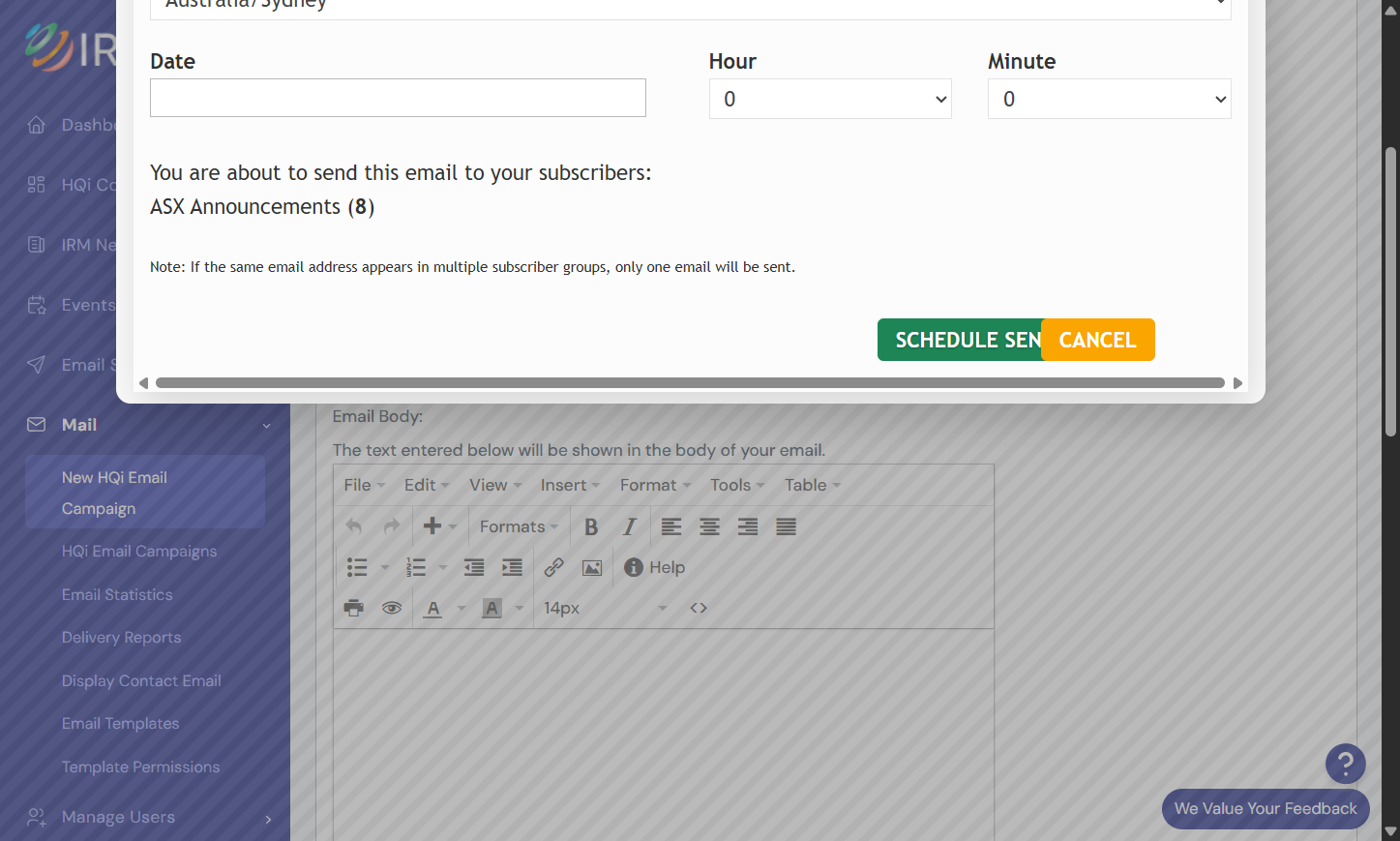Justify the text
Screen dimensions: 1400x841
coord(786,526)
